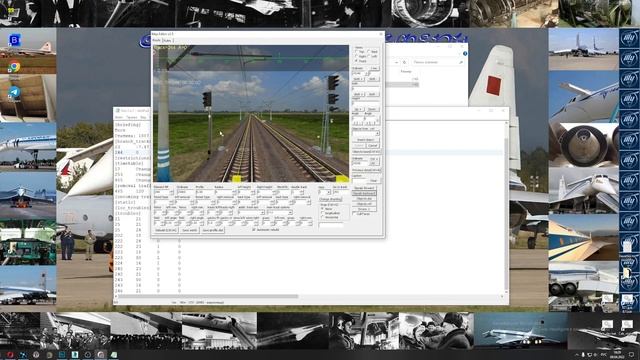Click the Clear button beside the Caption field
640x360 pixels.
[374, 180]
